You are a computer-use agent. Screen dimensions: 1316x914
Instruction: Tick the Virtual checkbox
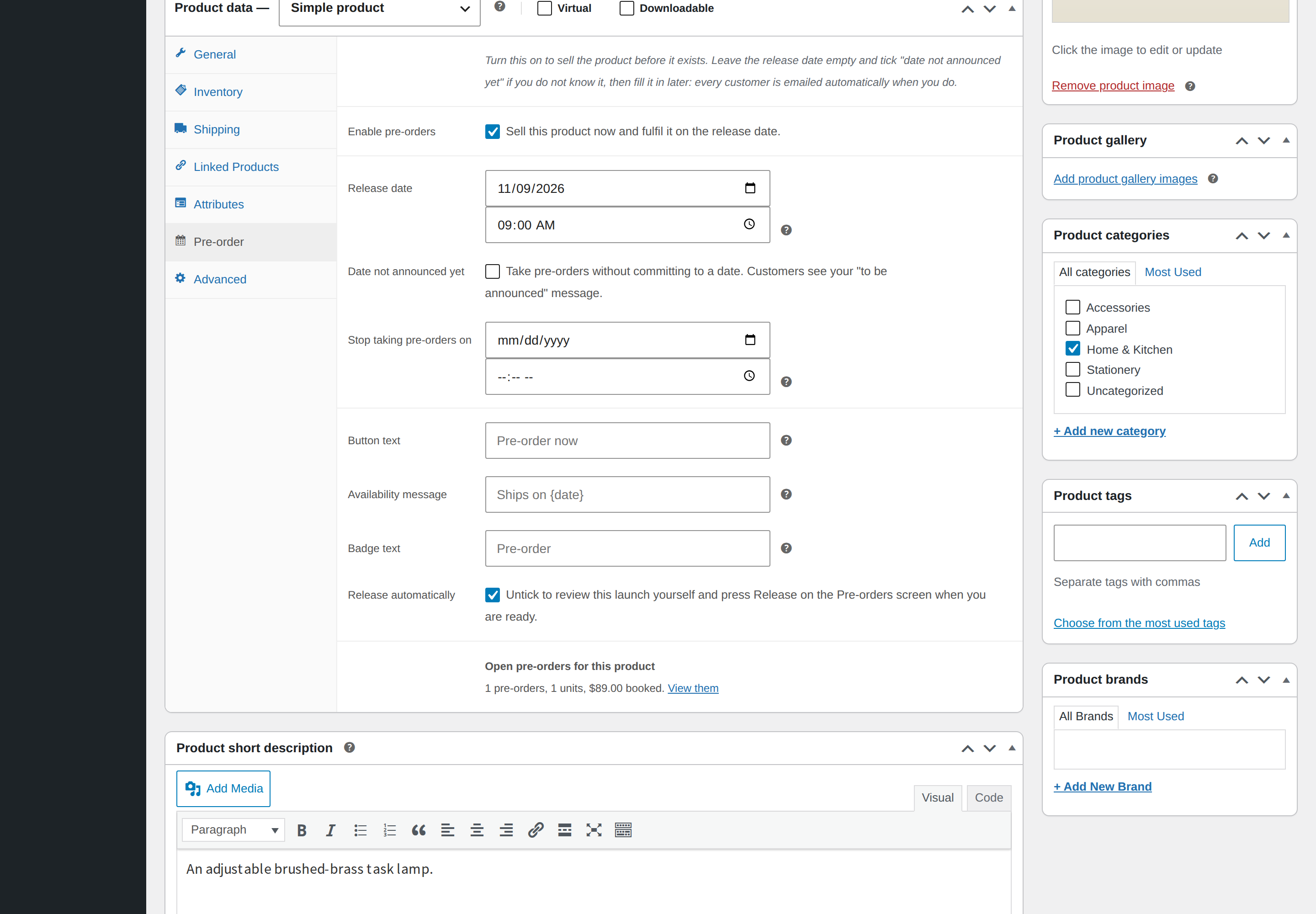(545, 8)
